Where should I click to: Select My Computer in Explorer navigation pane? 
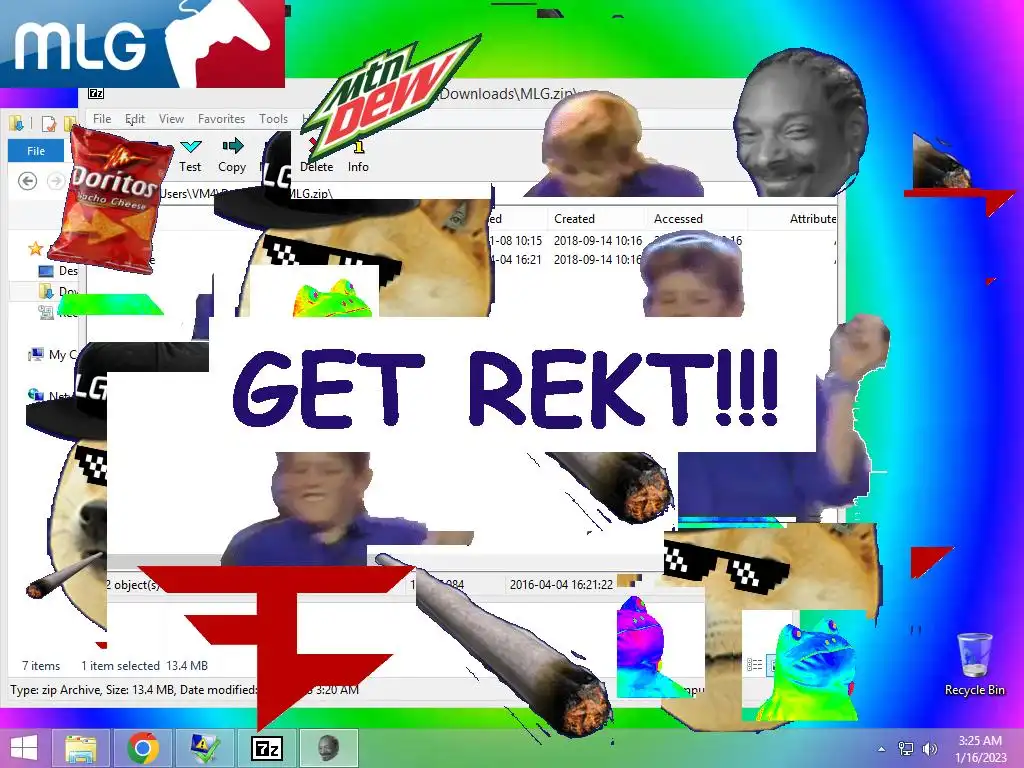tap(52, 355)
